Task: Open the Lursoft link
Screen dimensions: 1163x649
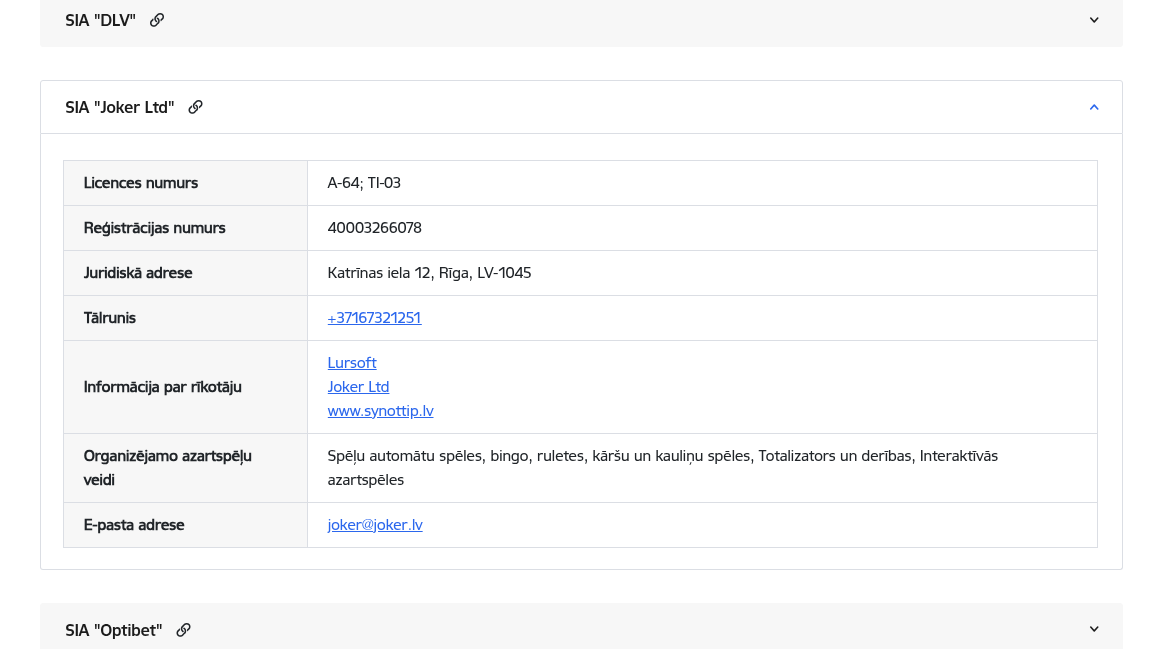Action: [x=352, y=363]
